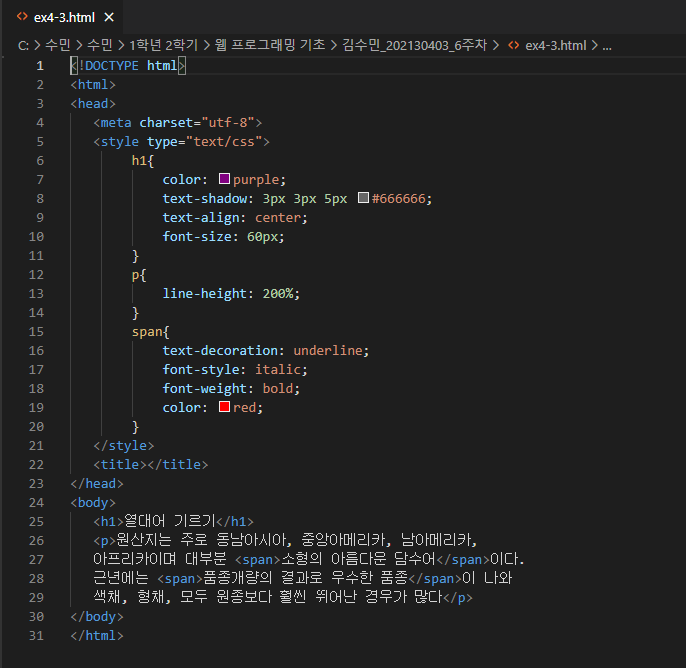The image size is (686, 668).
Task: Click the <head> opening tag
Action: coord(93,104)
